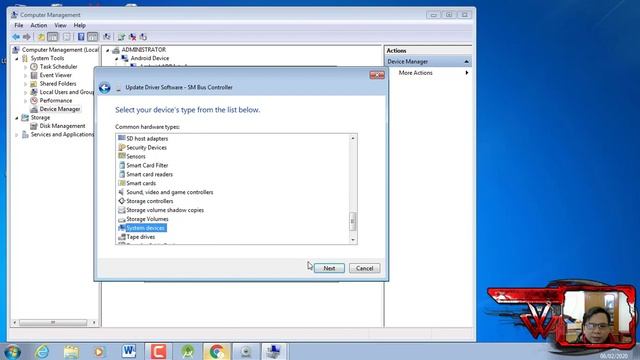The width and height of the screenshot is (640, 360).
Task: Collapse the System Tools tree node
Action: point(17,59)
